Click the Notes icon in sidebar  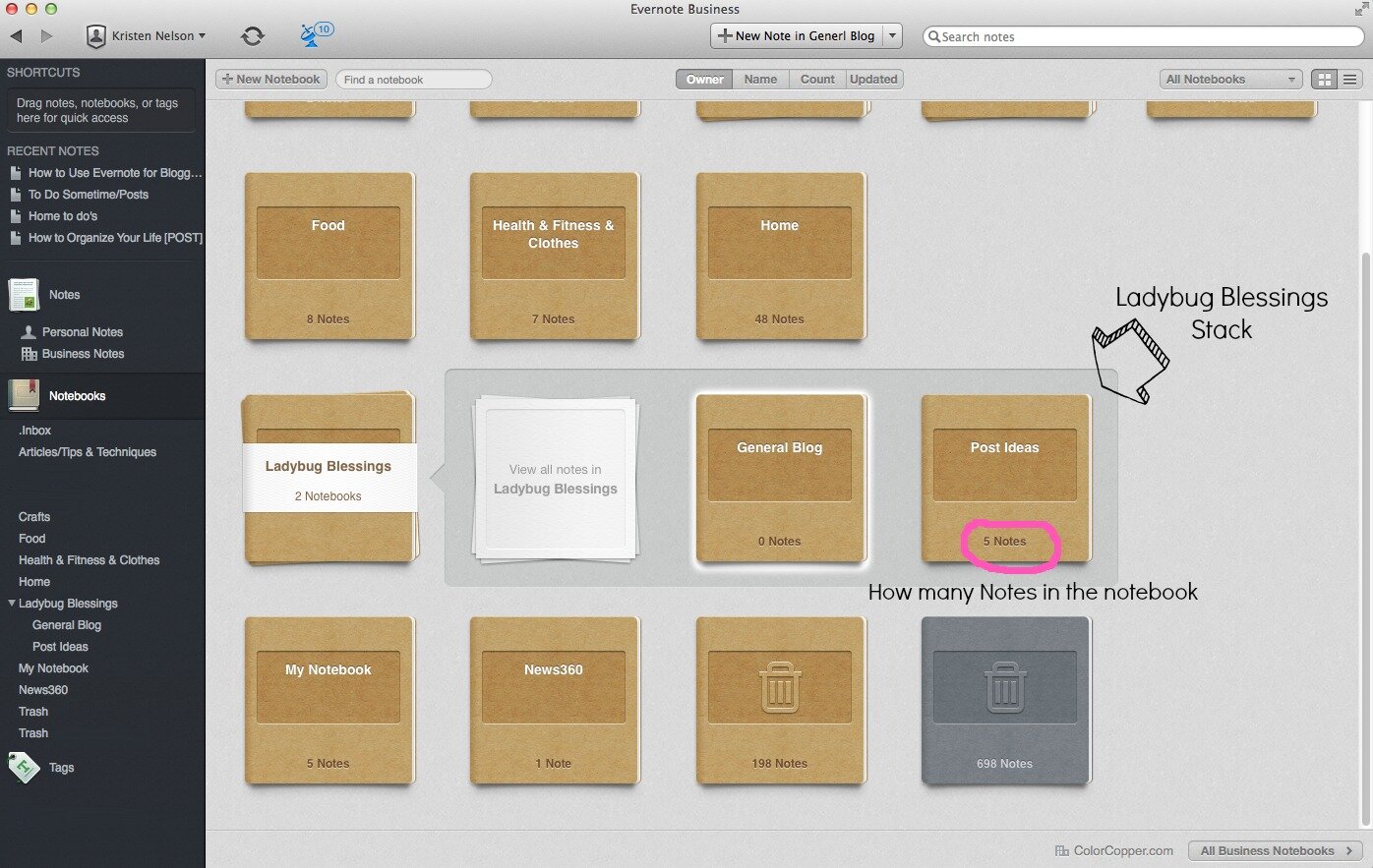coord(24,294)
